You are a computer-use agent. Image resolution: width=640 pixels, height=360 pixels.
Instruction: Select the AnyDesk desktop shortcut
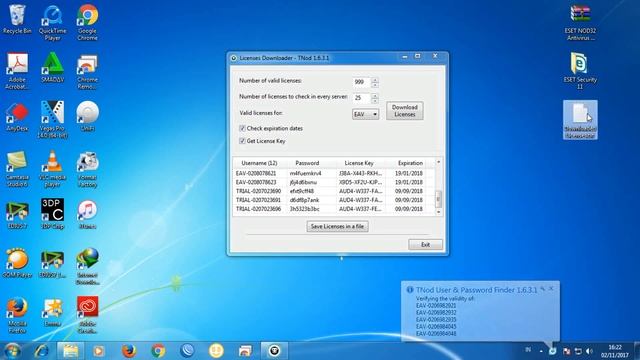click(17, 116)
